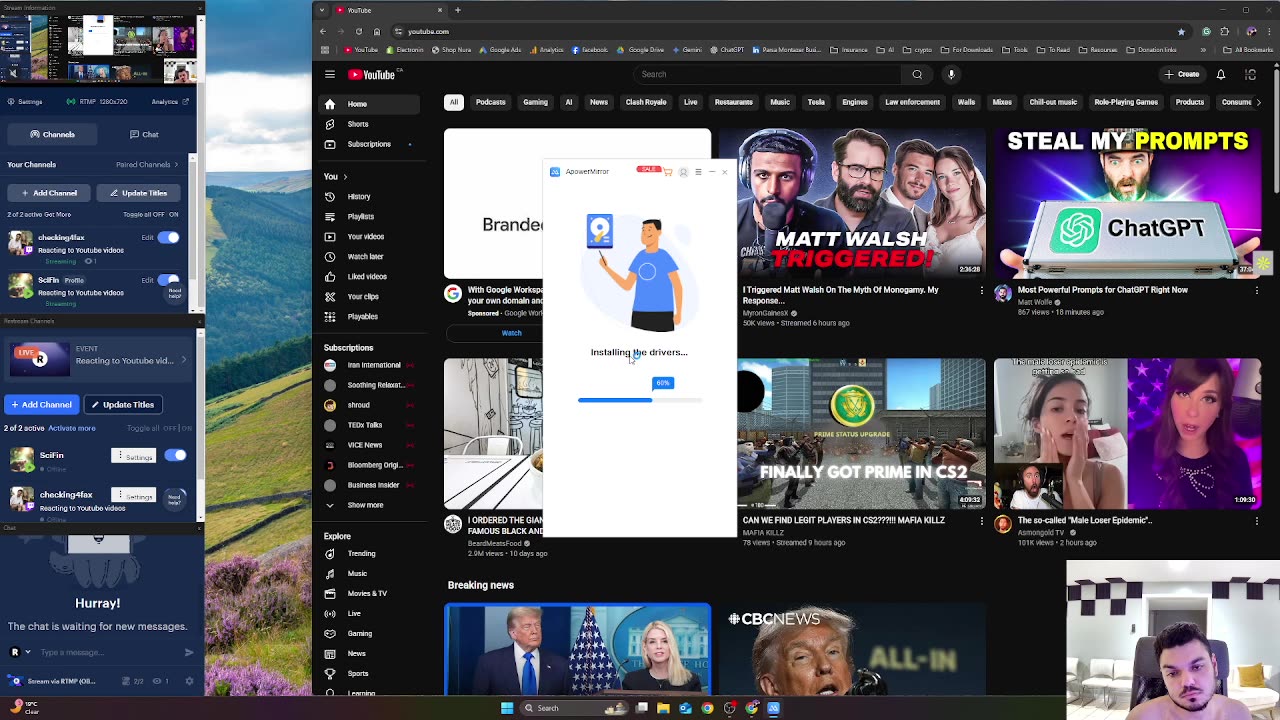
Task: Click the ApowerMirror driver install progress bar
Action: (640, 400)
